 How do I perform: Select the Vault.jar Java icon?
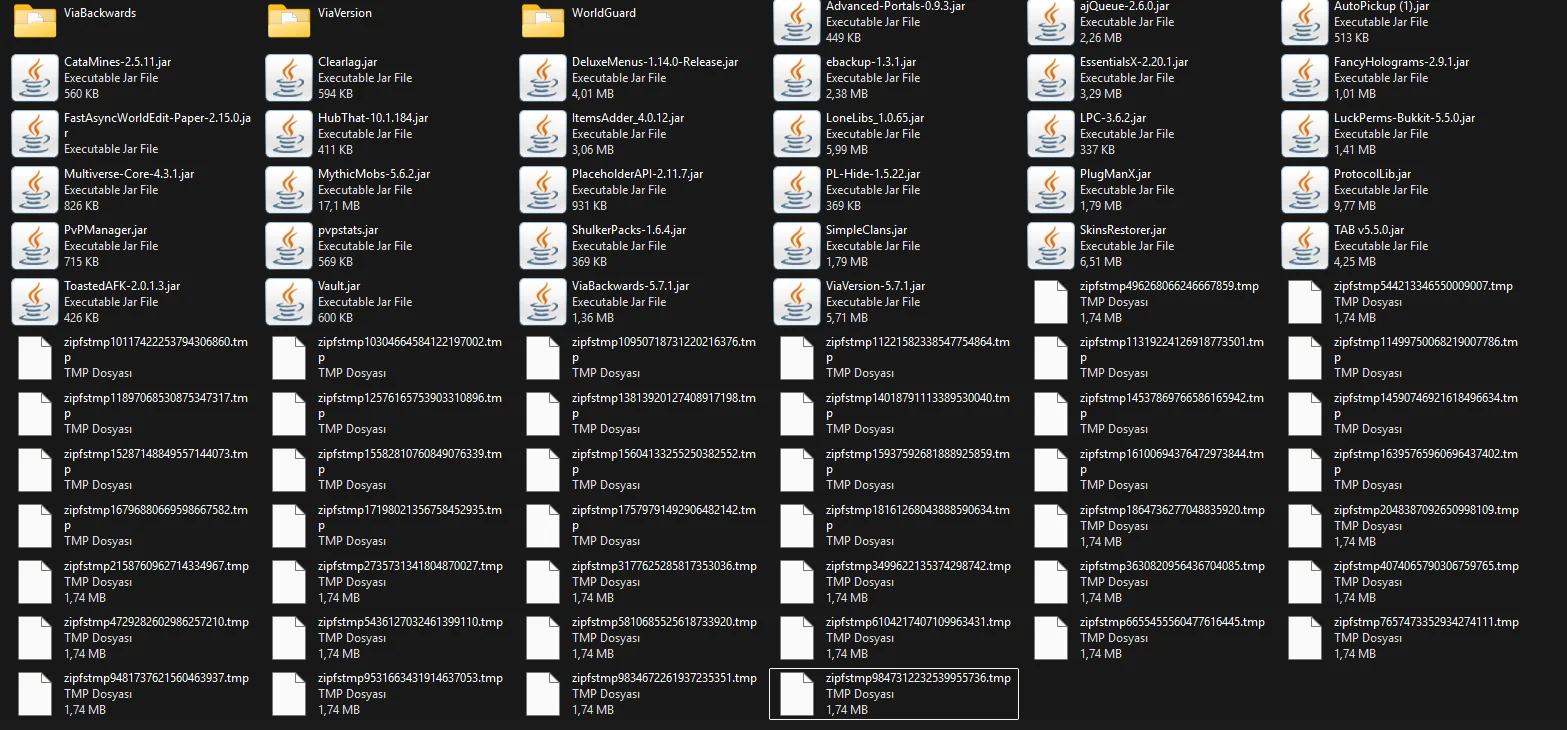point(289,302)
